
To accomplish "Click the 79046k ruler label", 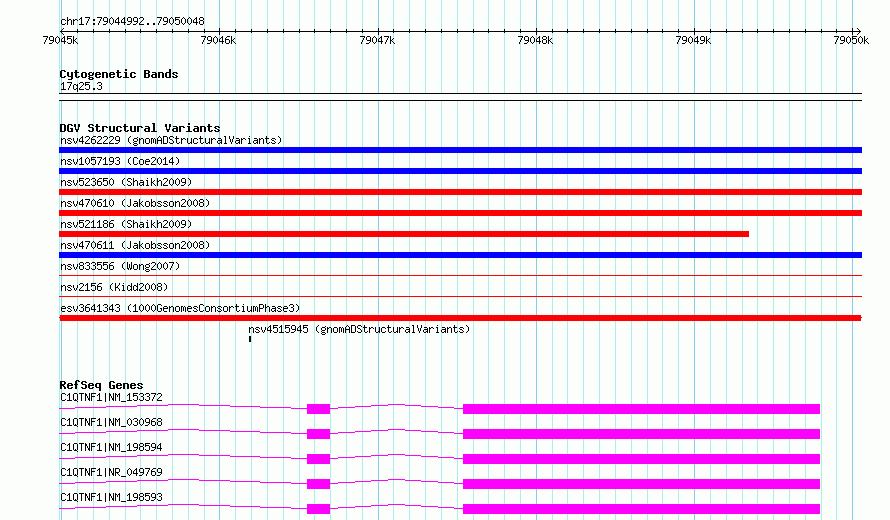I will pyautogui.click(x=219, y=40).
